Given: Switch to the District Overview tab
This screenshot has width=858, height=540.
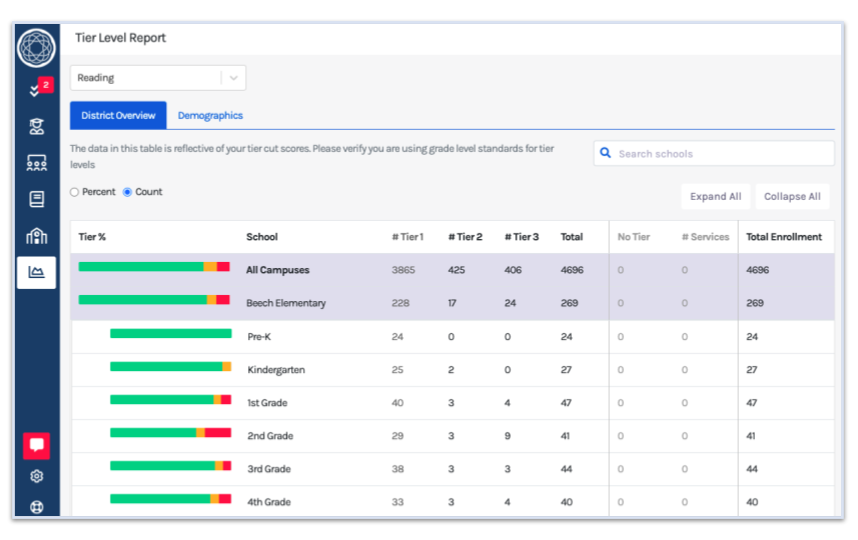Looking at the screenshot, I should point(118,116).
